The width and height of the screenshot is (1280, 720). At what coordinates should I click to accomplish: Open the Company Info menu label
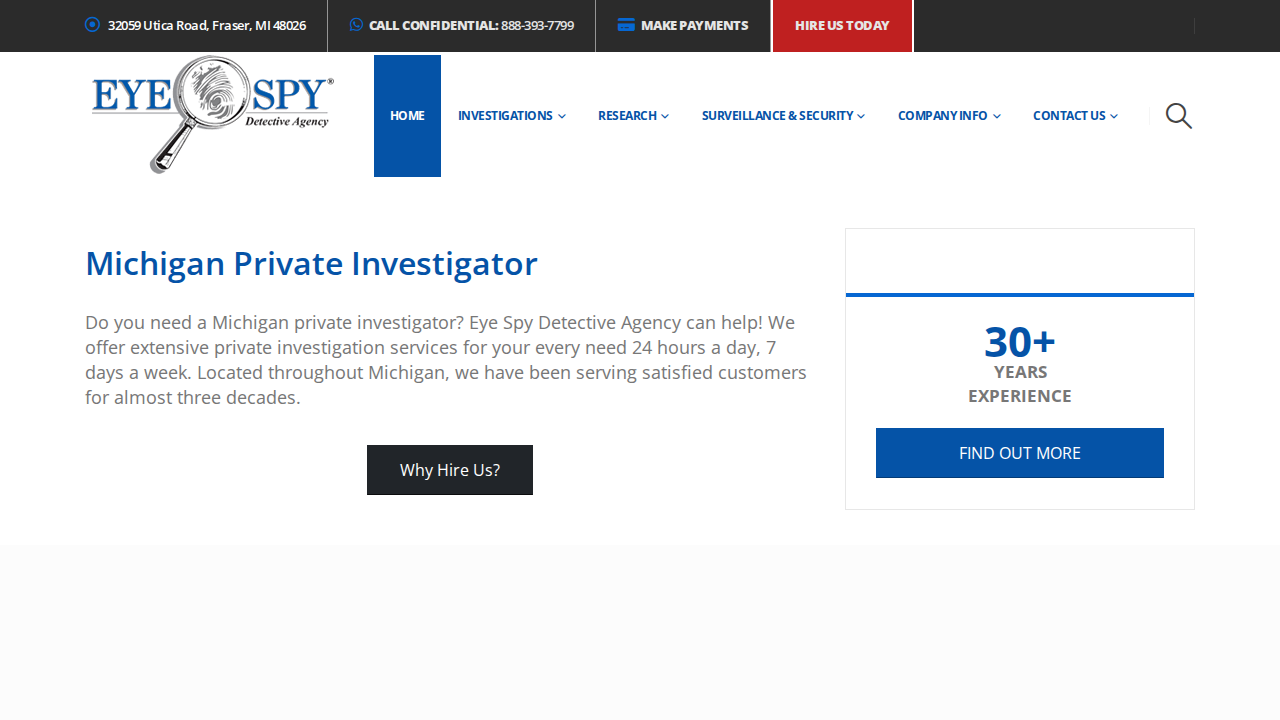[x=942, y=116]
